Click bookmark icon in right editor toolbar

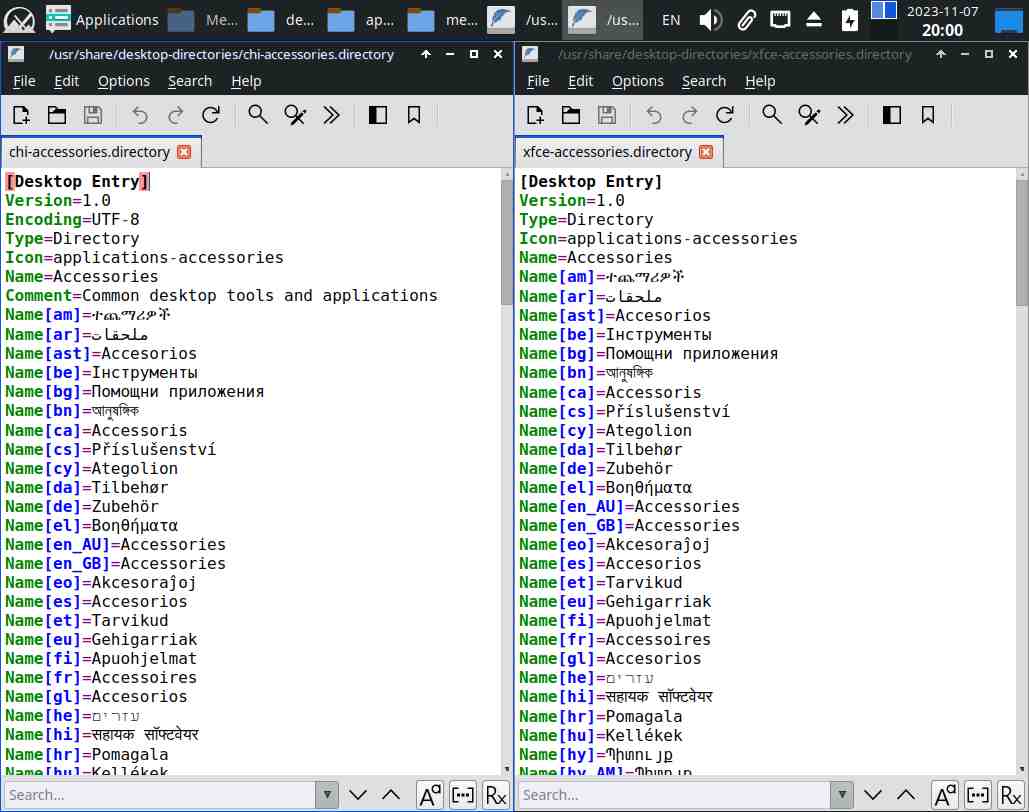(x=928, y=115)
